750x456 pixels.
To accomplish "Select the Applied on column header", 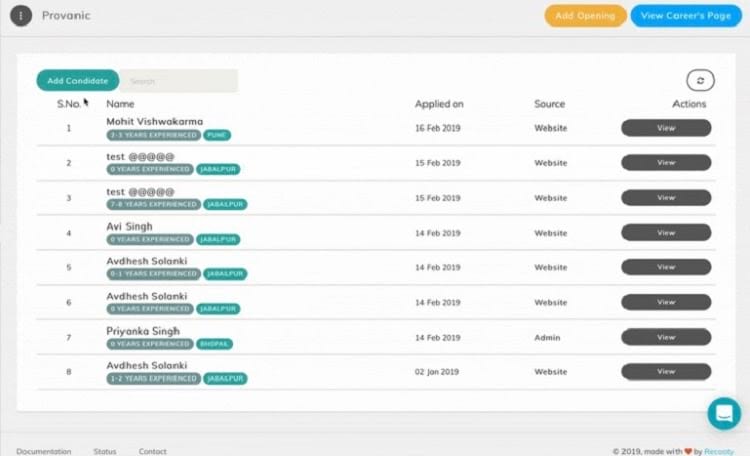I will pyautogui.click(x=439, y=104).
